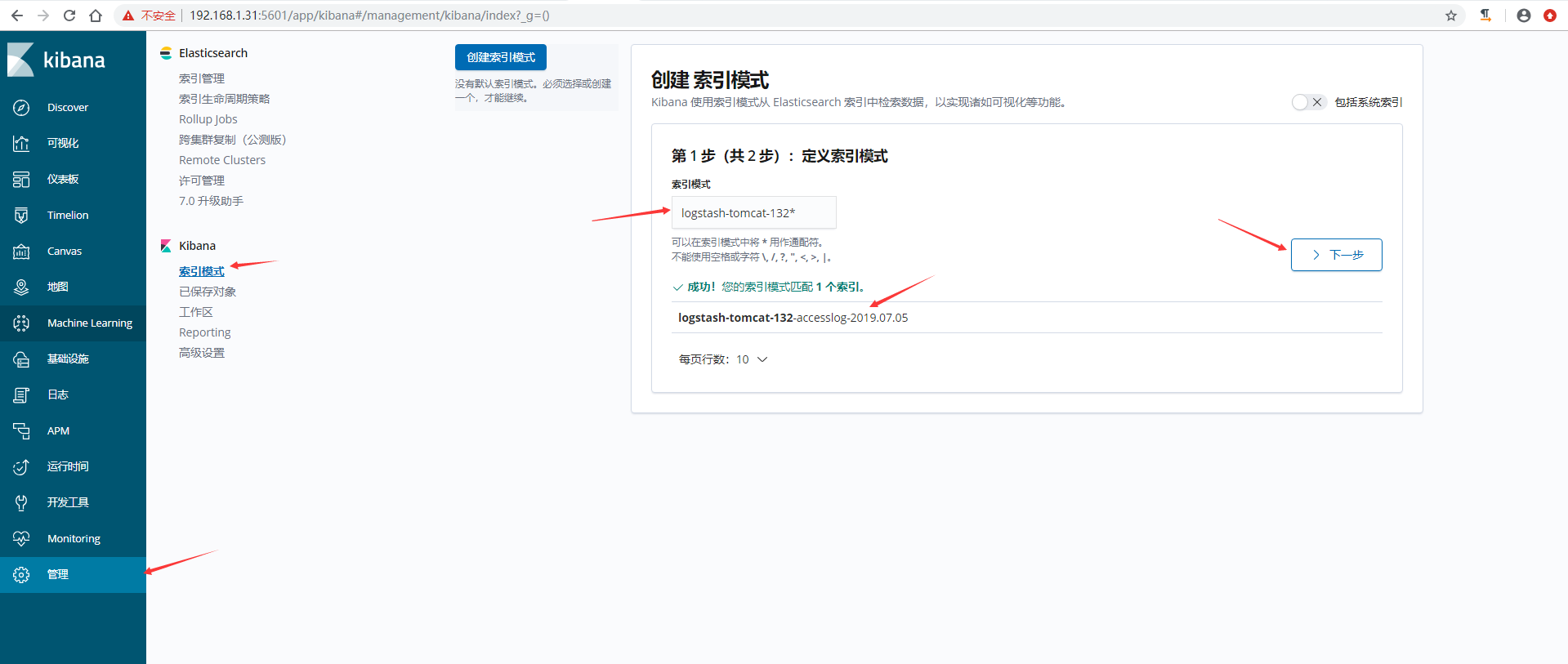Go to browser home page
The image size is (1568, 664).
click(96, 16)
